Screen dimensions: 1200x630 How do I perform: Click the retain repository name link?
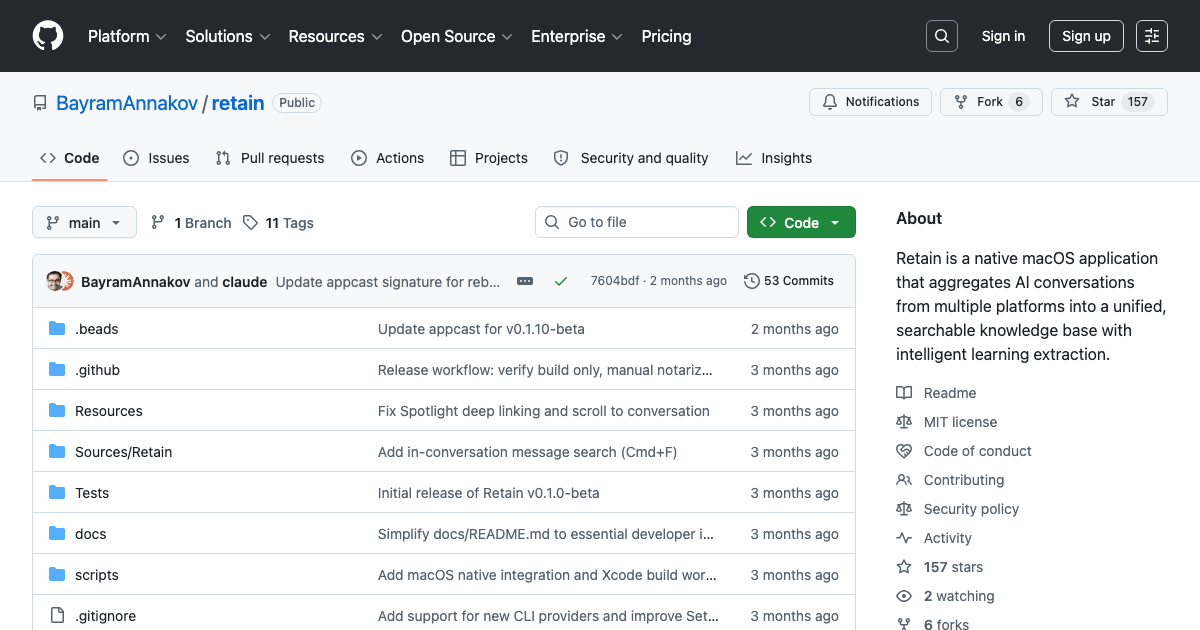tap(238, 103)
